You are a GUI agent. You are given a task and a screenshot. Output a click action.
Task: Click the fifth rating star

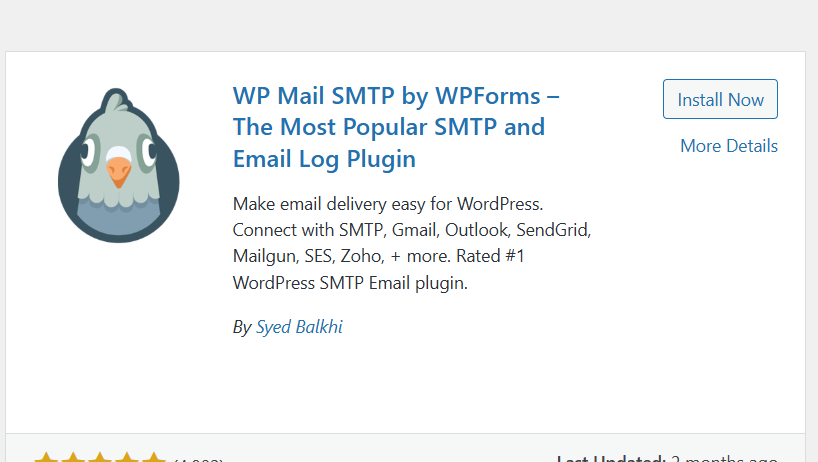(154, 457)
